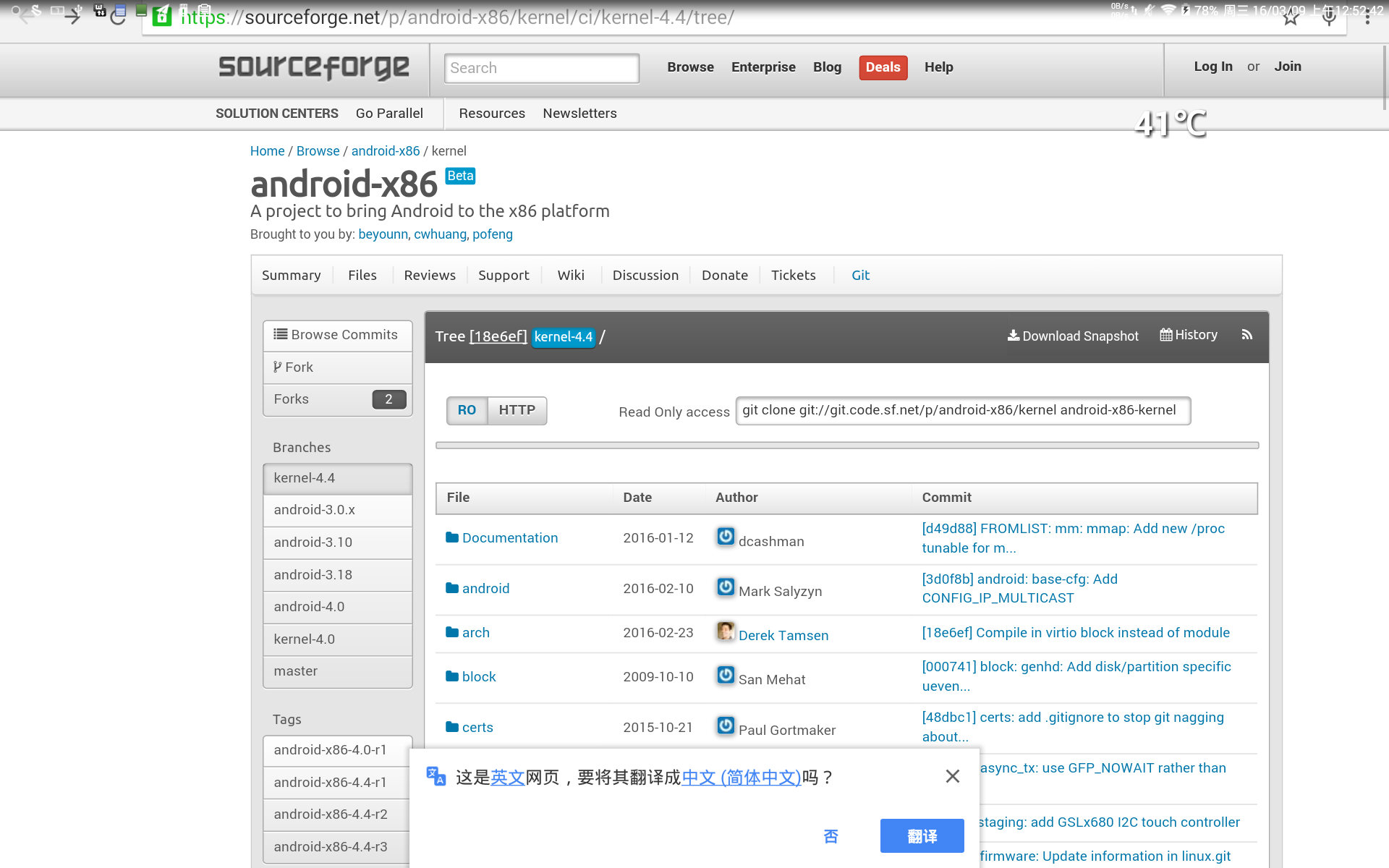Click the browser reload icon
Screen dimensions: 1389x868
(x=118, y=16)
